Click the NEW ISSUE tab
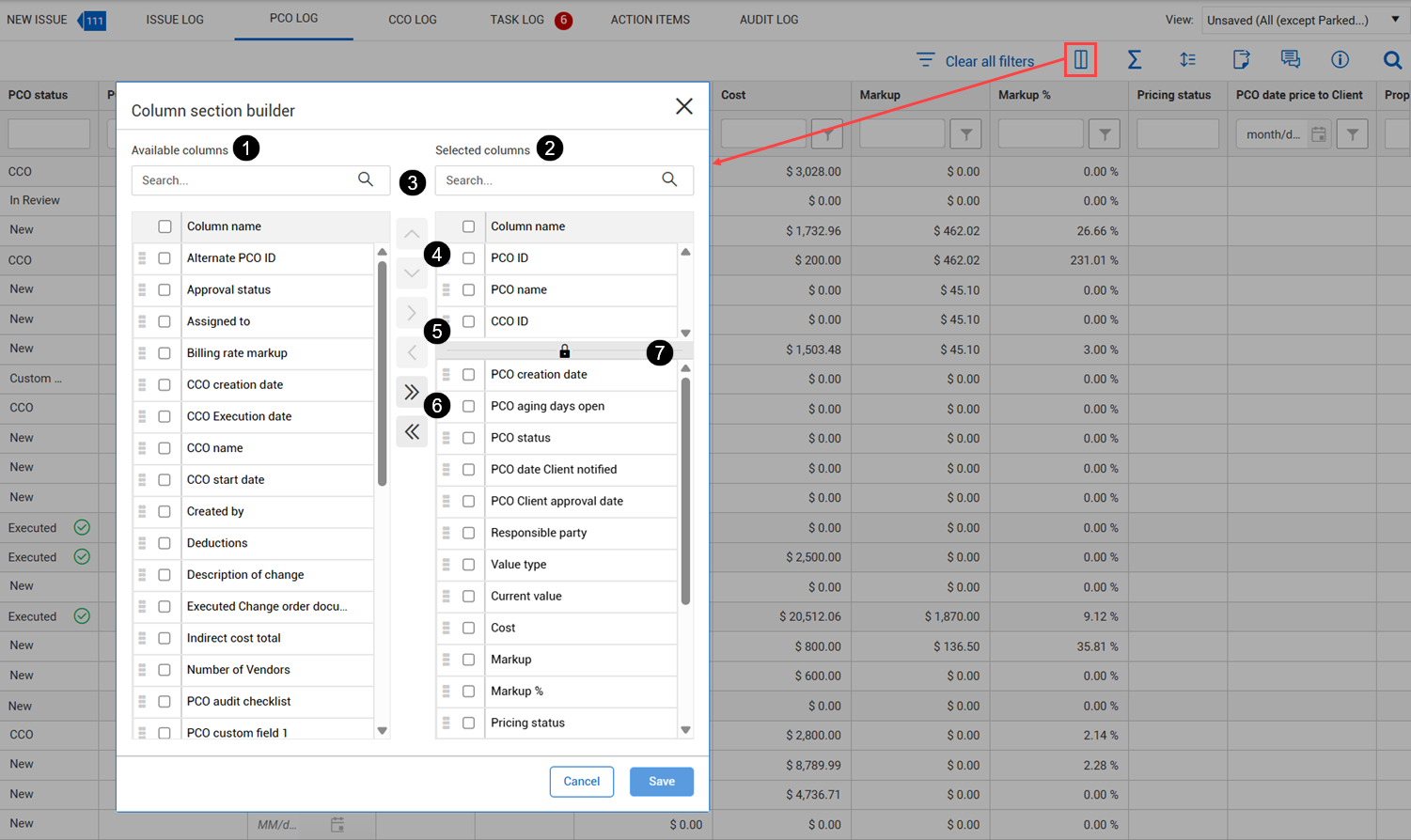This screenshot has height=840, width=1411. 37,20
